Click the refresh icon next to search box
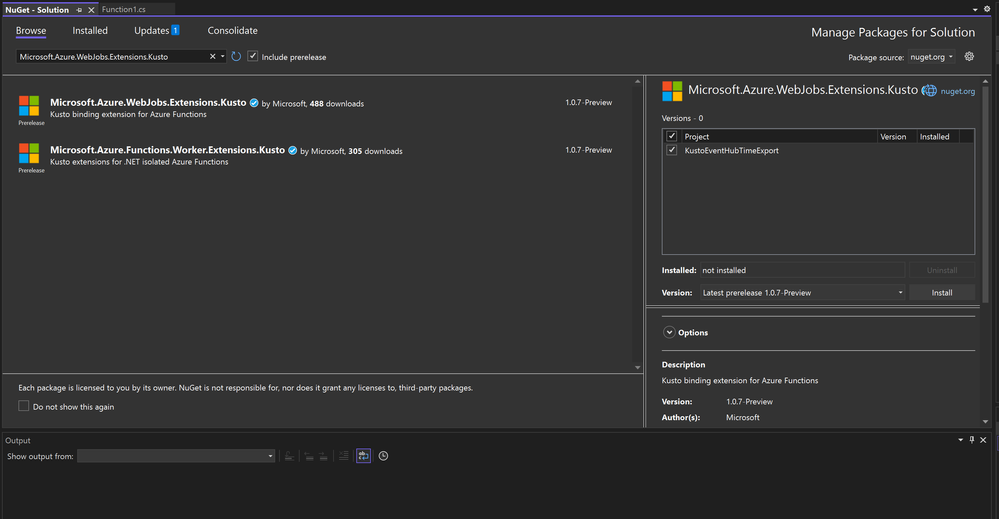 236,57
